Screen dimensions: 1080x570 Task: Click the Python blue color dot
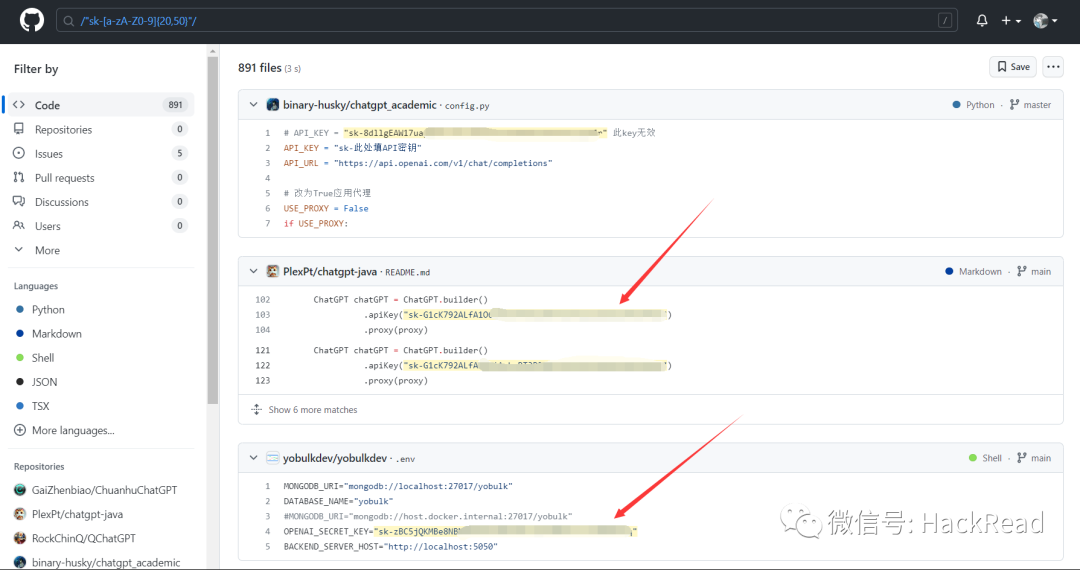[20, 309]
